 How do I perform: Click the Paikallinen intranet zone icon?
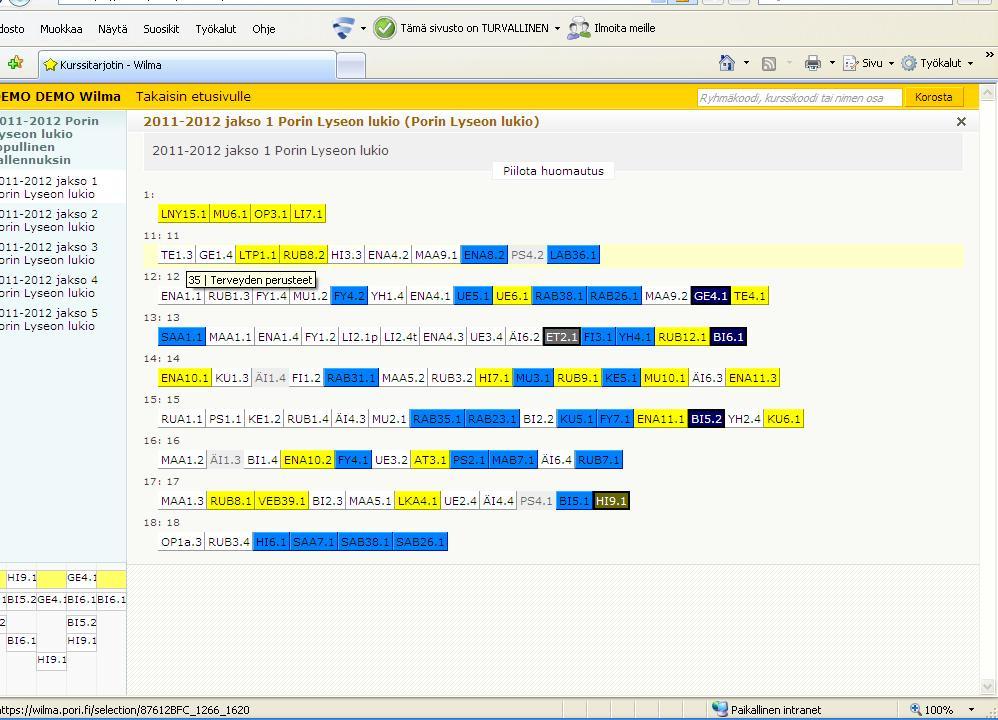719,709
